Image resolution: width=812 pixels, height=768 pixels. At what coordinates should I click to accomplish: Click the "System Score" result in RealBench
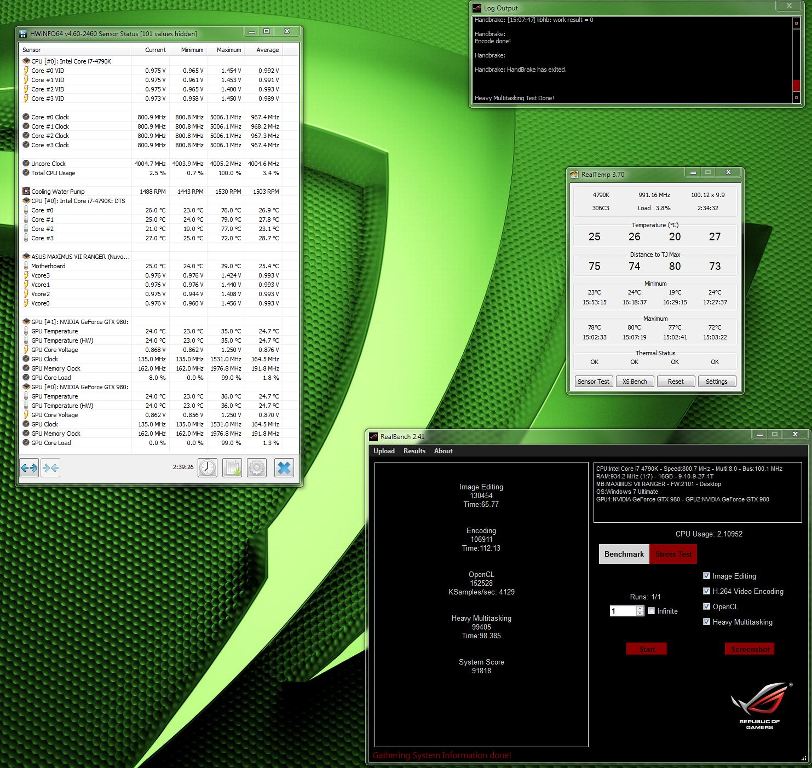(481, 666)
